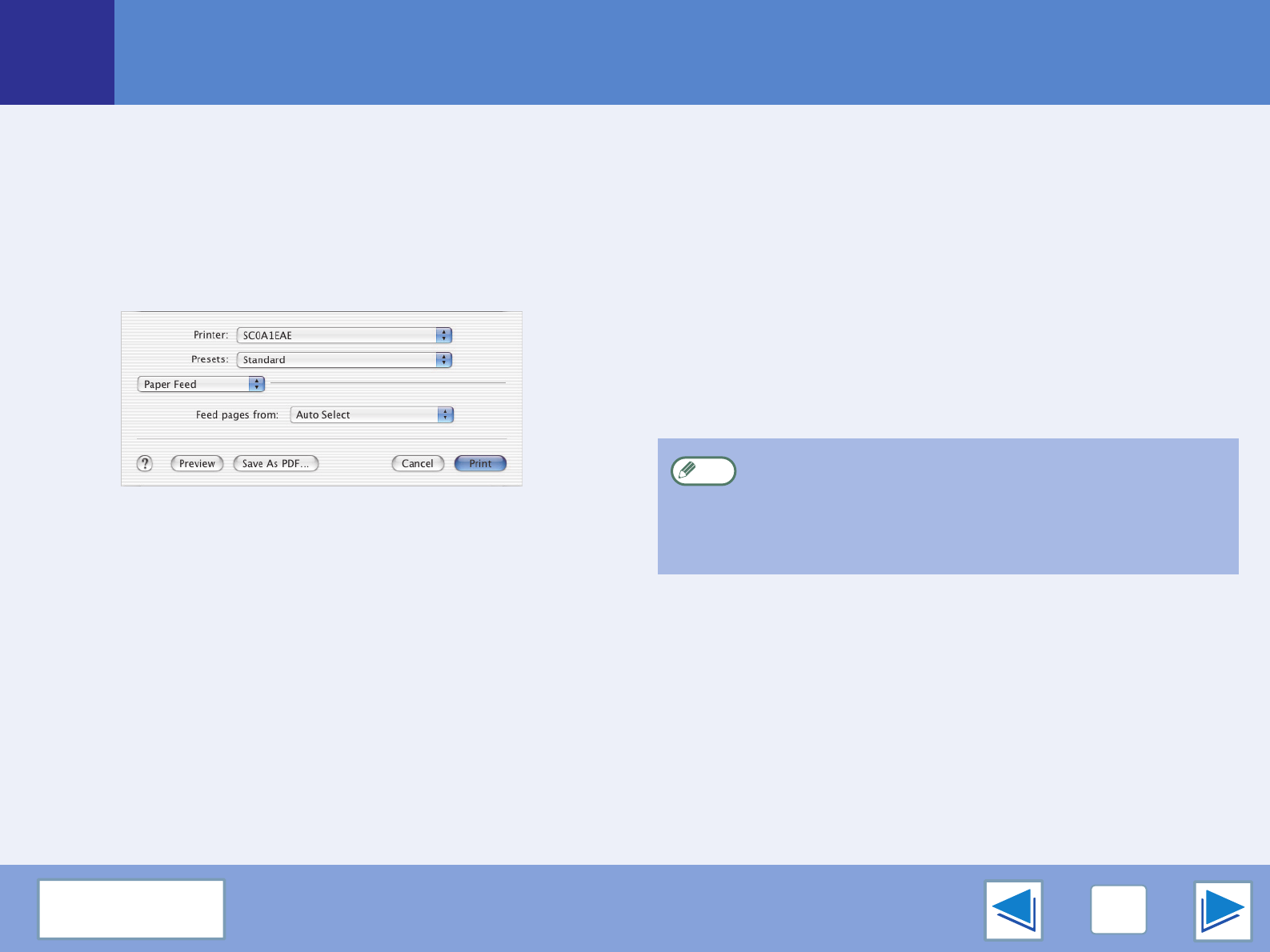Cancel the print dialog
The image size is (1270, 952).
click(418, 463)
